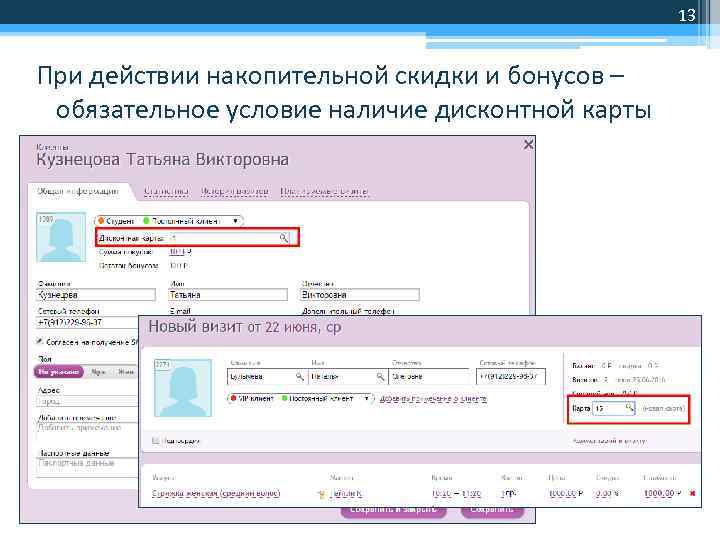Viewport: 720px width, 540px height.
Task: Open client tags dropdown with Студент
Action: [x=235, y=221]
